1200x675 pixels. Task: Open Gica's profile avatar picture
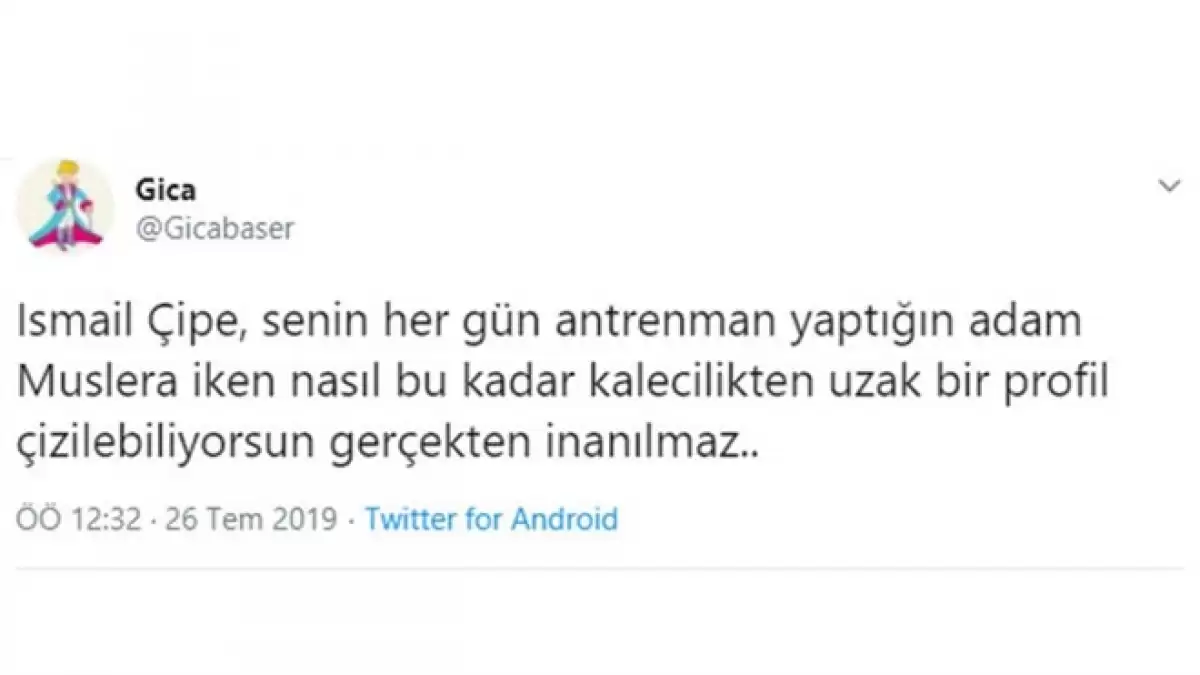click(65, 204)
